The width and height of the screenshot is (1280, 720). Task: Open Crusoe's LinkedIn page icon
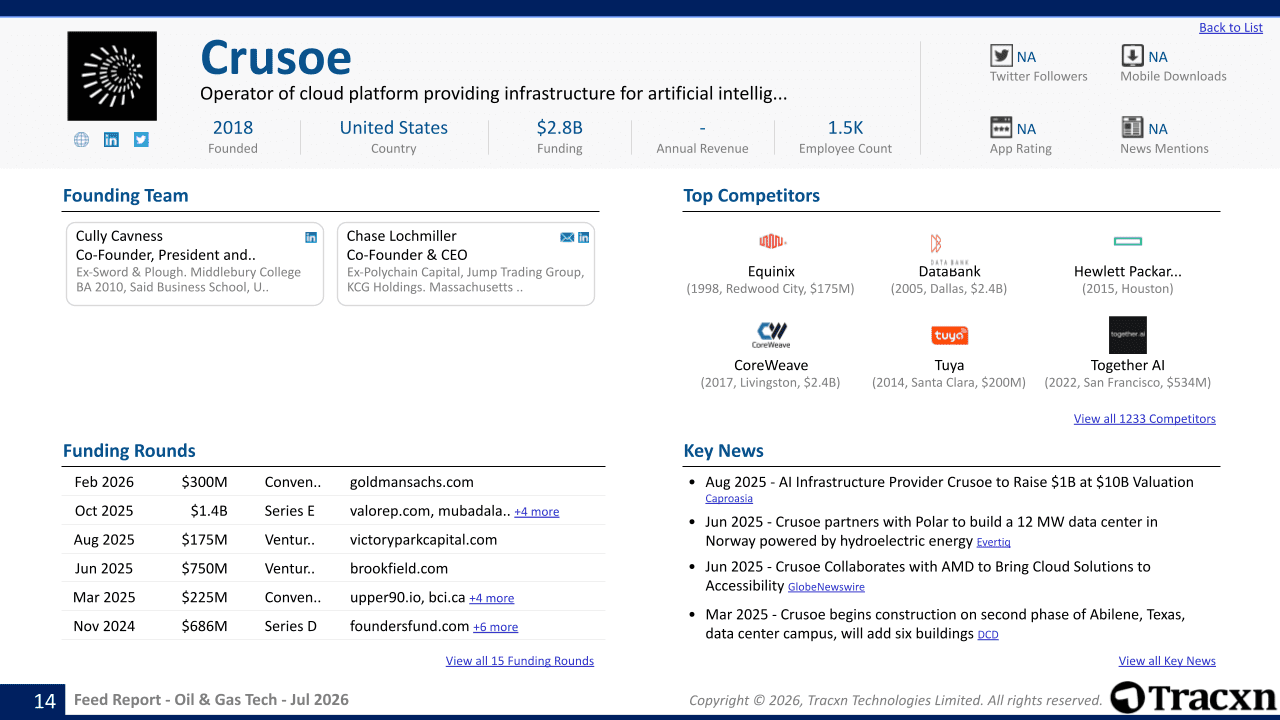click(111, 140)
